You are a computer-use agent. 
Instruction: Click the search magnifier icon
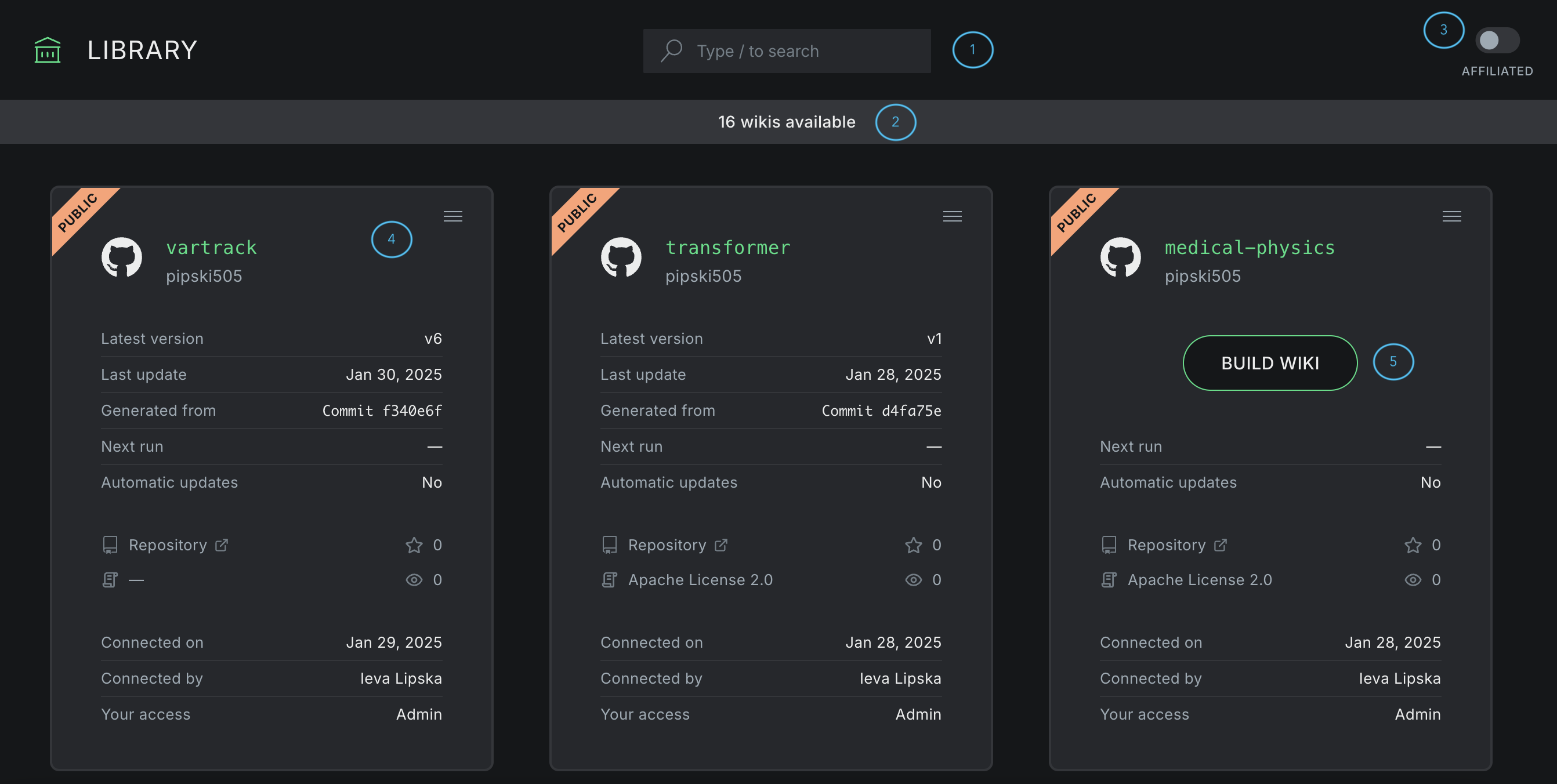(671, 50)
